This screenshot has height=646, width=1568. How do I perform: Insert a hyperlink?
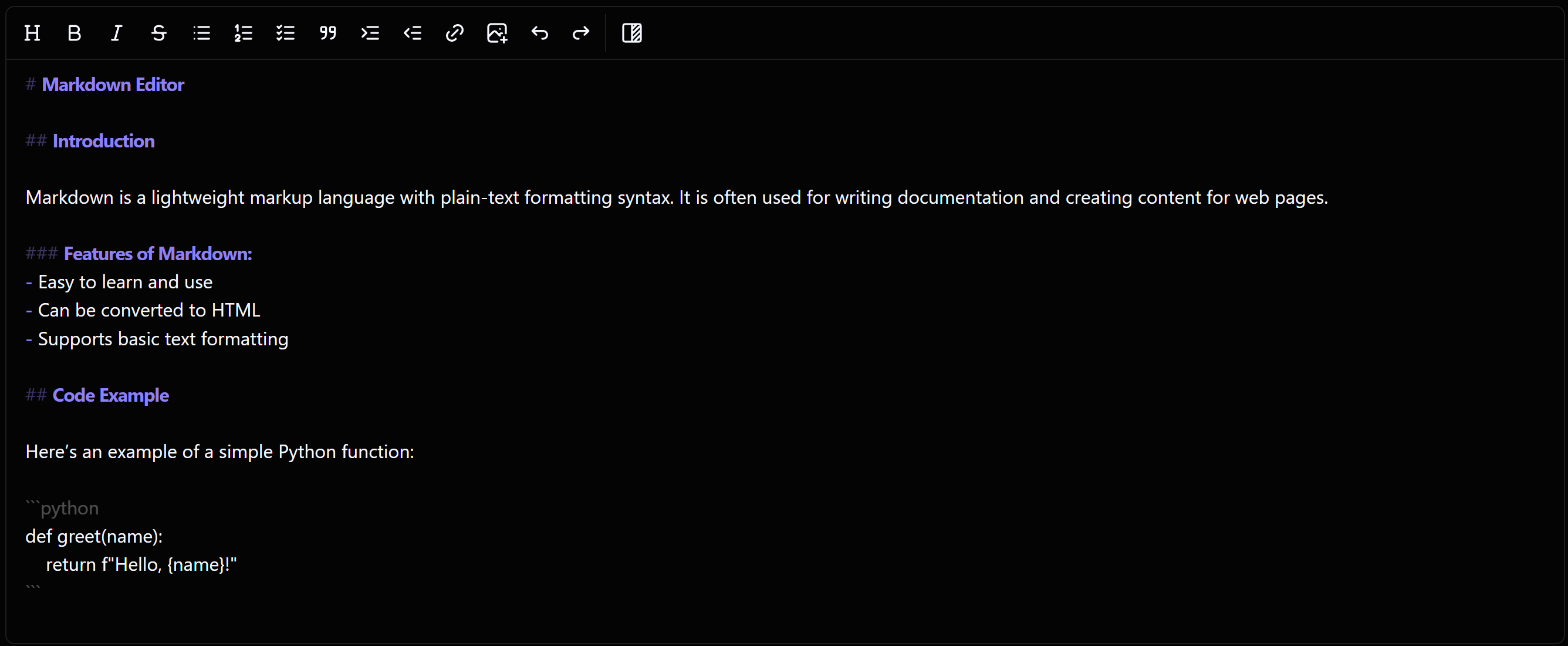(x=454, y=33)
